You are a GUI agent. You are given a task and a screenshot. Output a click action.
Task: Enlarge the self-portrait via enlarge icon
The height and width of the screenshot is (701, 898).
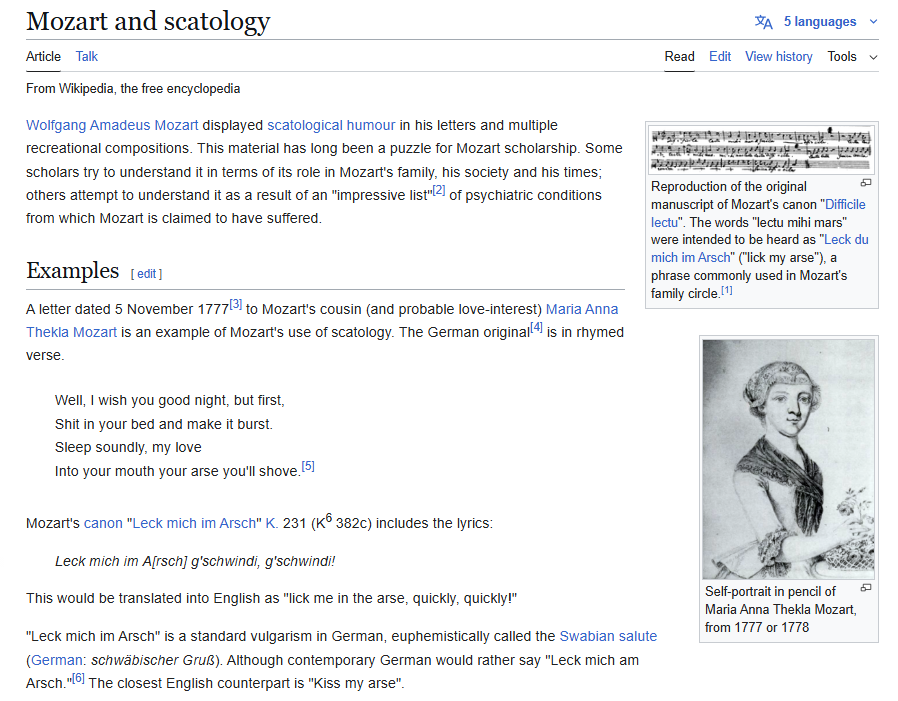tap(866, 588)
